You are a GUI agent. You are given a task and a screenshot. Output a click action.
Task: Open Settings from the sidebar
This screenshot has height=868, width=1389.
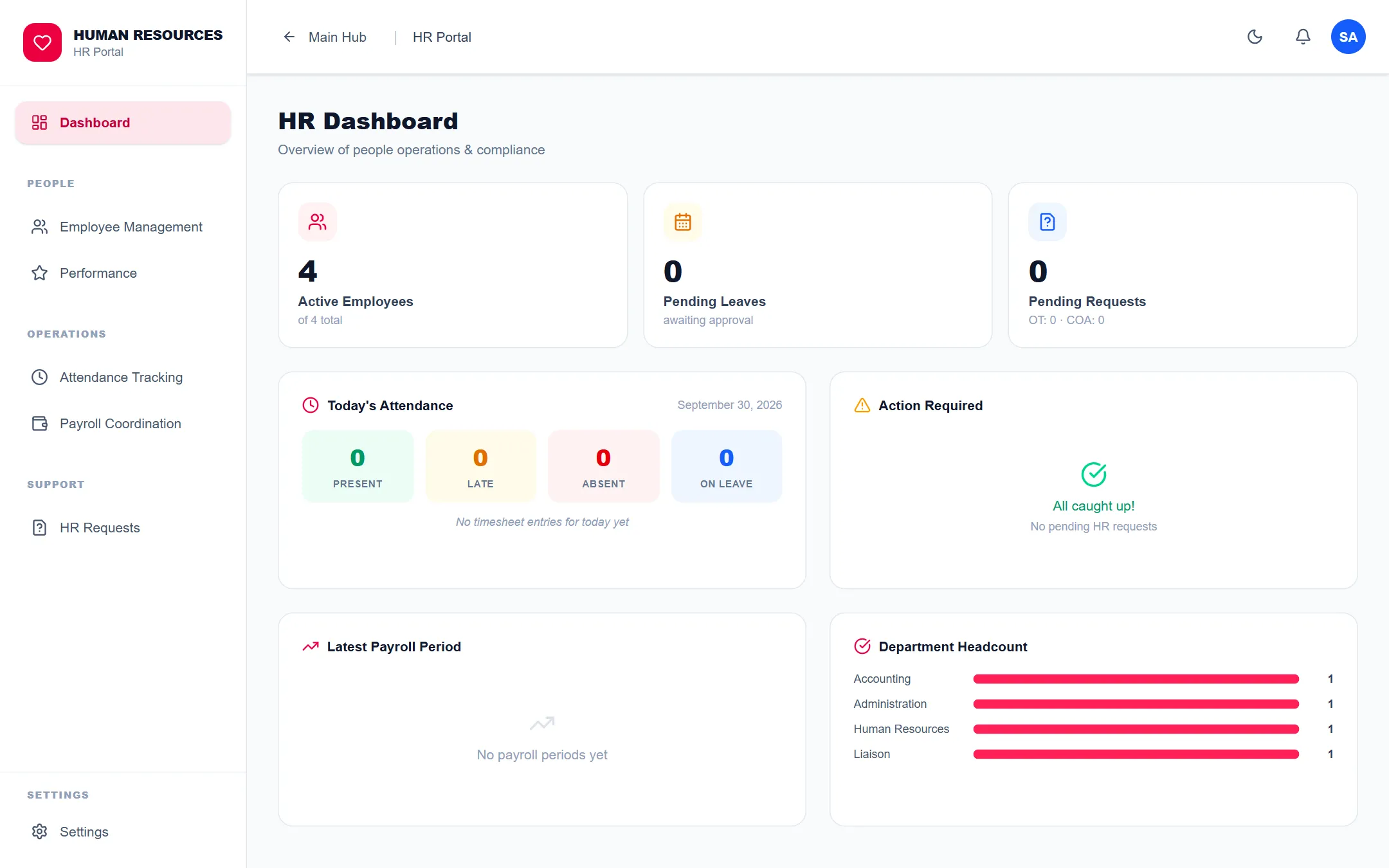coord(123,831)
